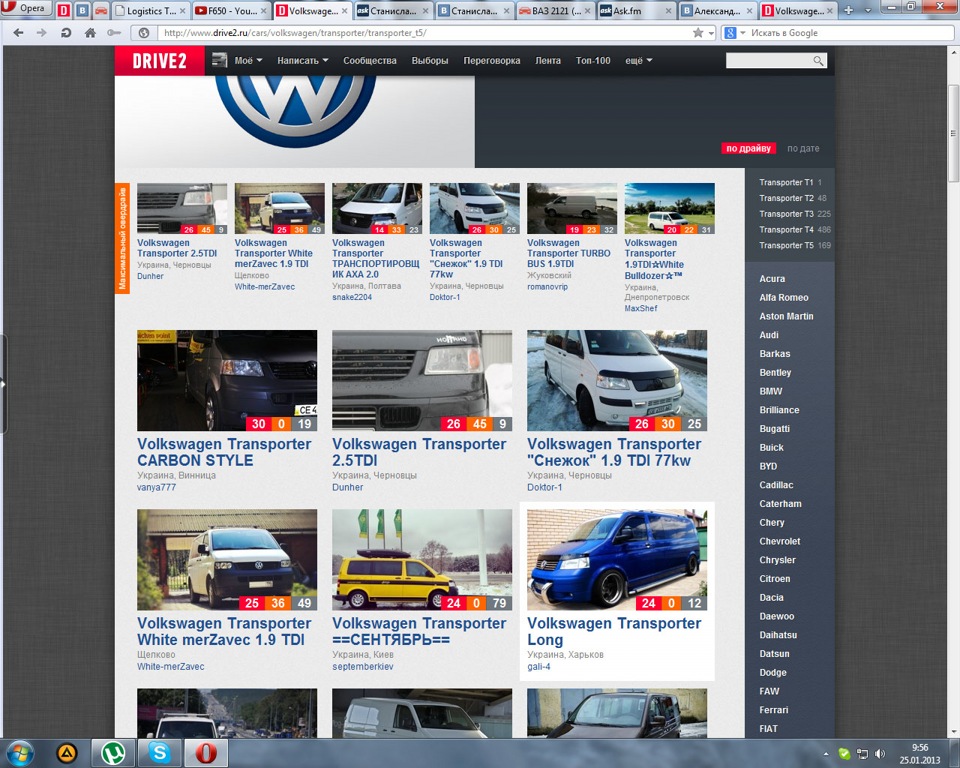Select BMW in brands list
The image size is (960, 768).
click(x=771, y=391)
